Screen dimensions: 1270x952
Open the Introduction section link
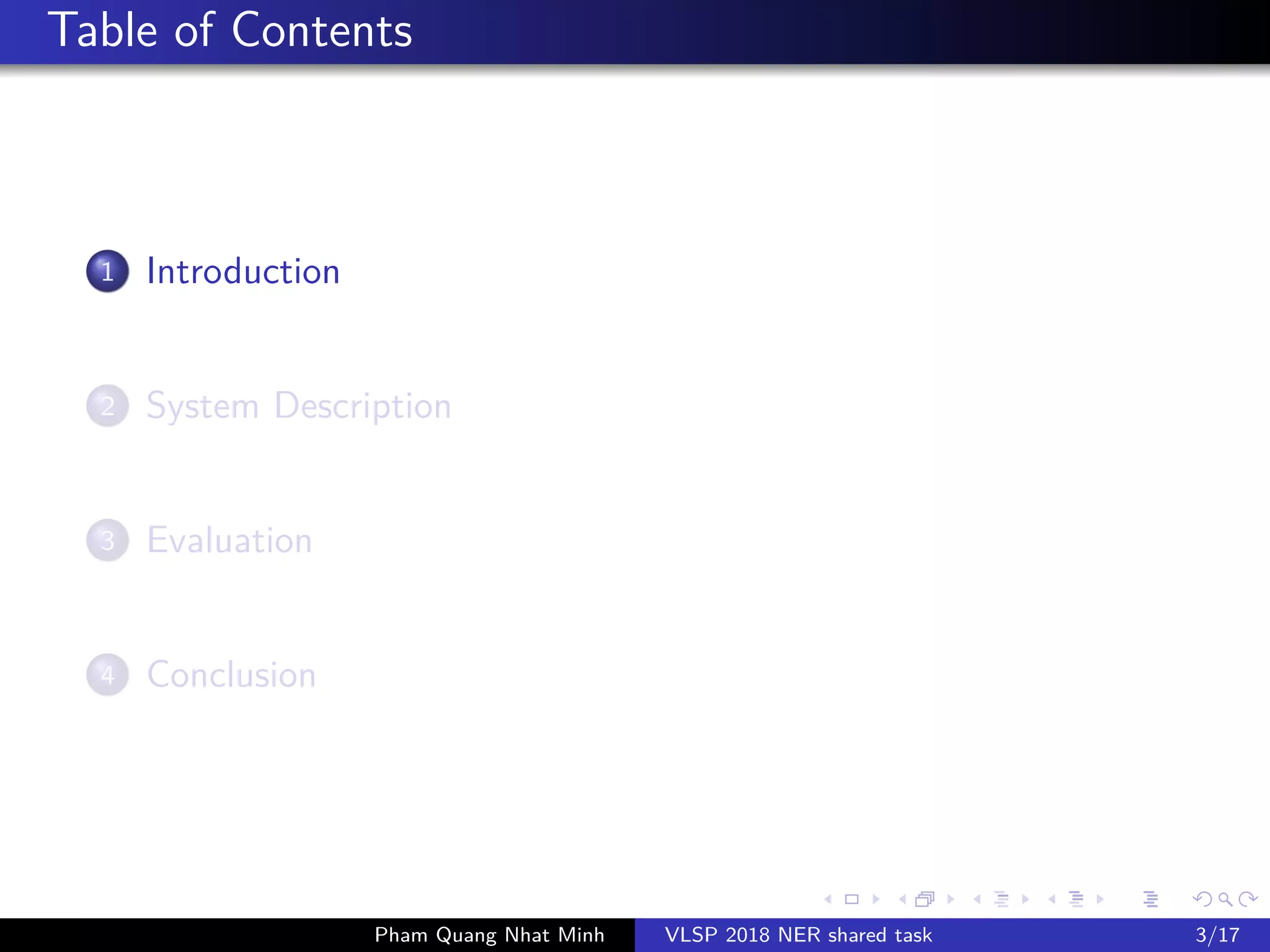tap(242, 271)
